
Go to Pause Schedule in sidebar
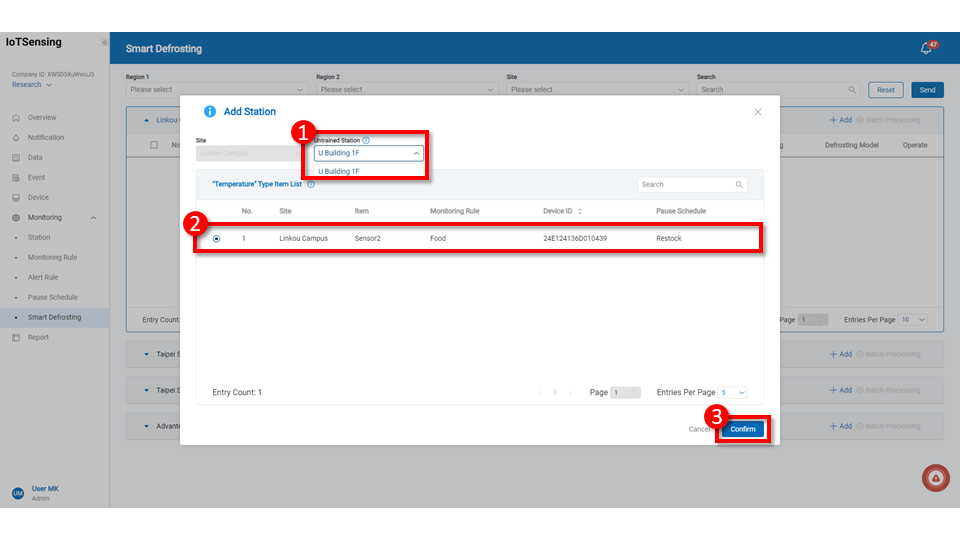pyautogui.click(x=52, y=297)
